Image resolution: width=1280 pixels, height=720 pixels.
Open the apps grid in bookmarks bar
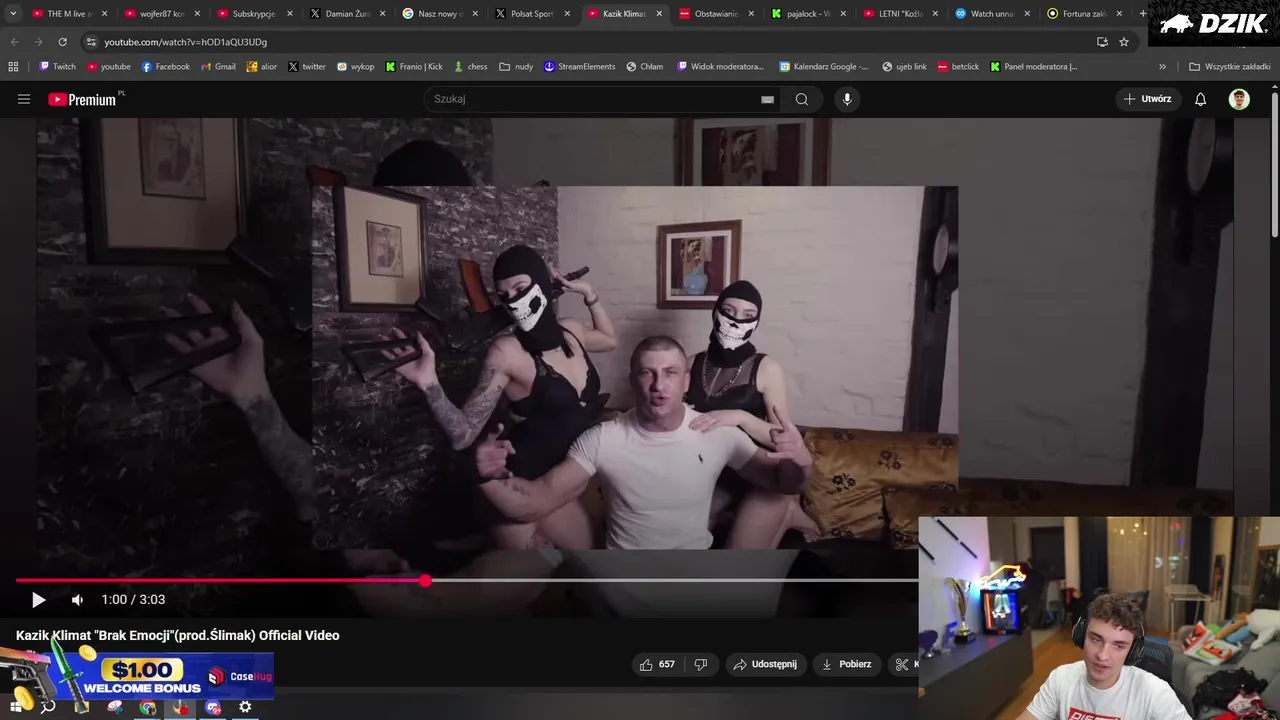tap(13, 67)
